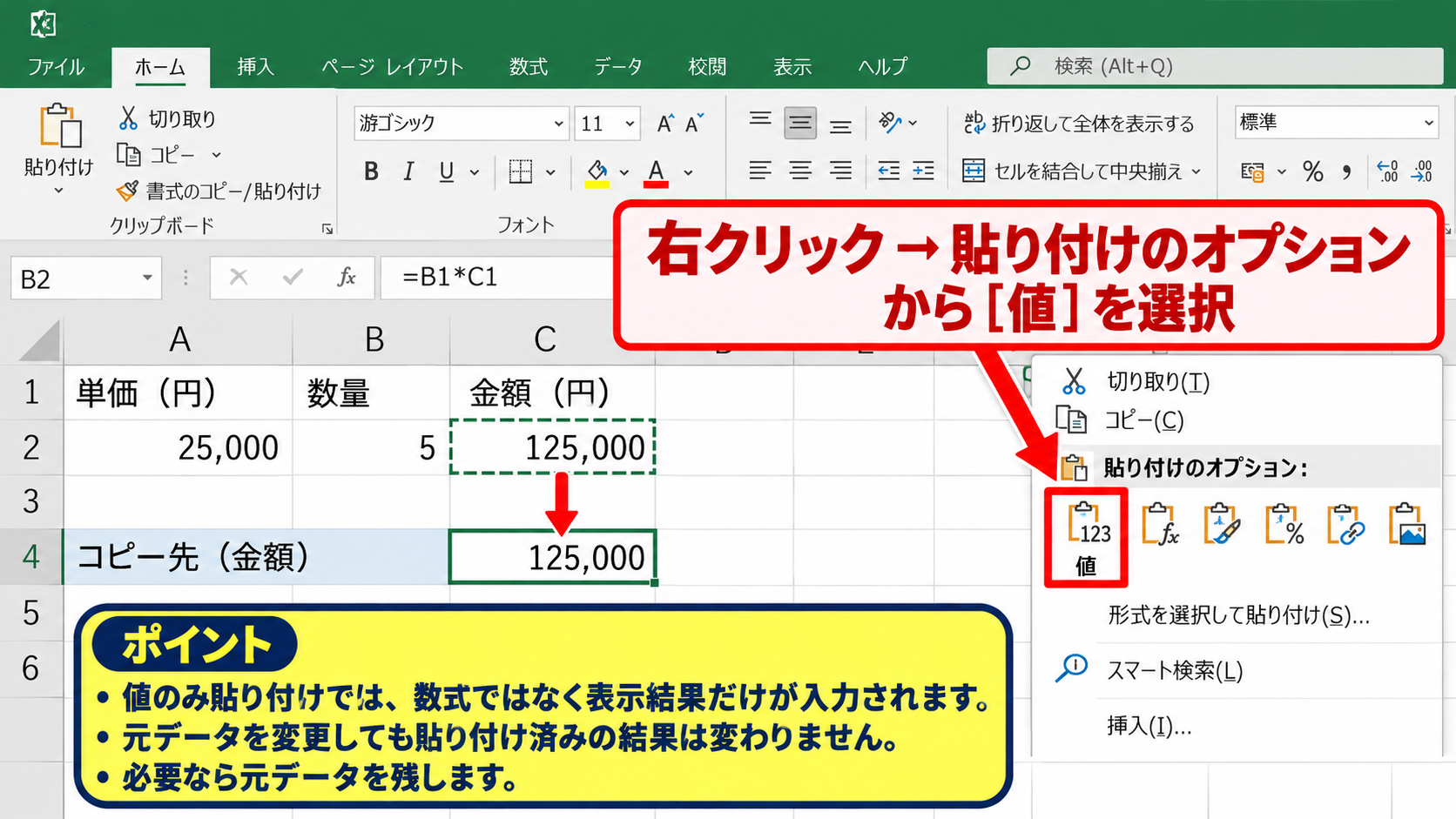The height and width of the screenshot is (819, 1456).
Task: Decrease font size with small A
Action: pyautogui.click(x=694, y=124)
